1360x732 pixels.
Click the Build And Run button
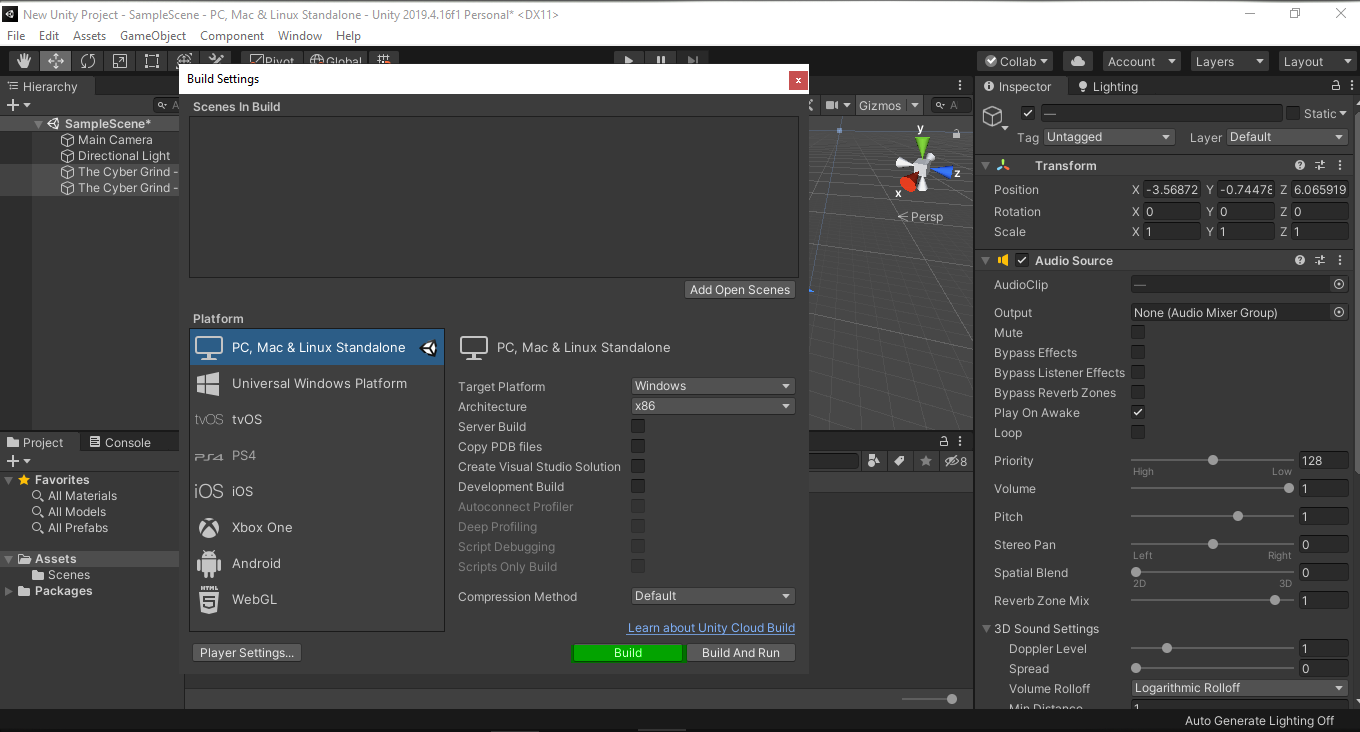coord(741,653)
